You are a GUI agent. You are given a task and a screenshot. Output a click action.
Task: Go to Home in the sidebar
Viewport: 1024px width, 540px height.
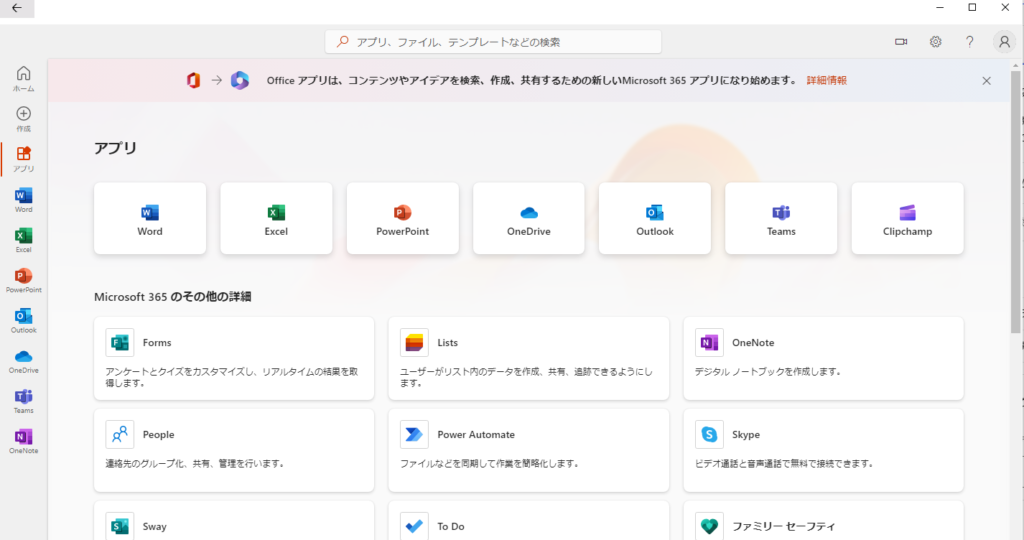pos(24,79)
